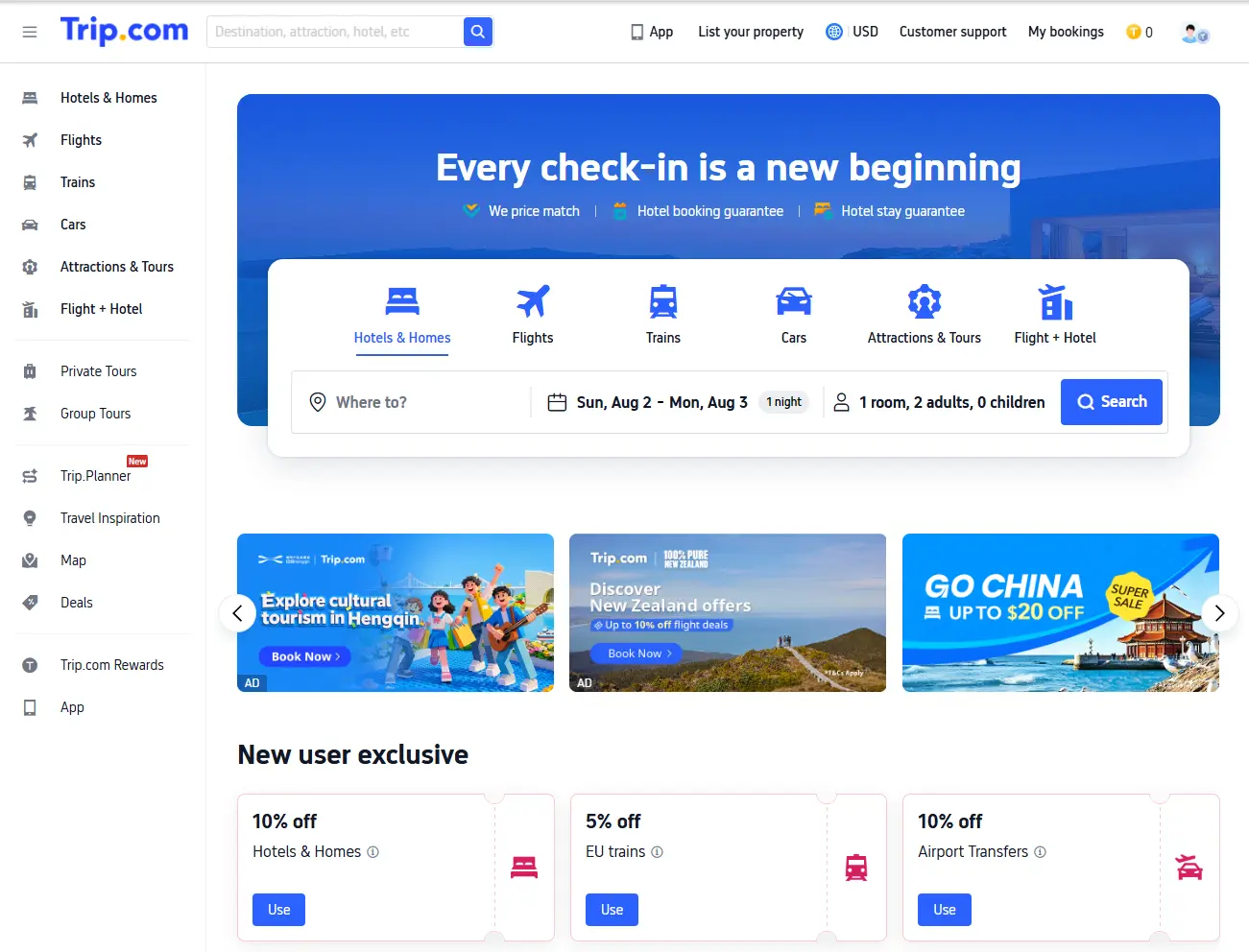Click the Map icon in sidebar
Viewport: 1249px width, 952px height.
(x=30, y=560)
